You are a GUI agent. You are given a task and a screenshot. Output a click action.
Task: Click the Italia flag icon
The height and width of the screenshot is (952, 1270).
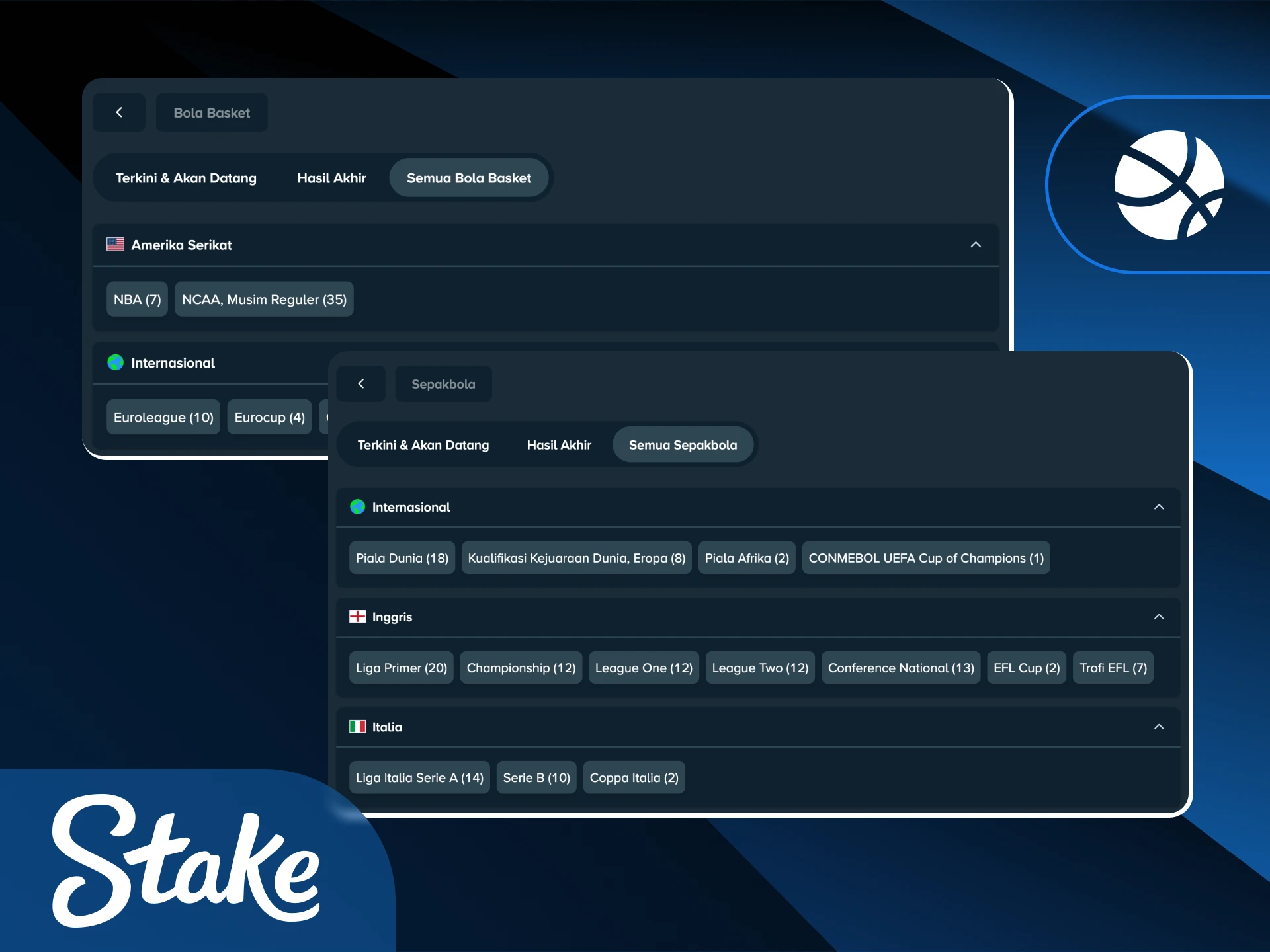pyautogui.click(x=357, y=727)
